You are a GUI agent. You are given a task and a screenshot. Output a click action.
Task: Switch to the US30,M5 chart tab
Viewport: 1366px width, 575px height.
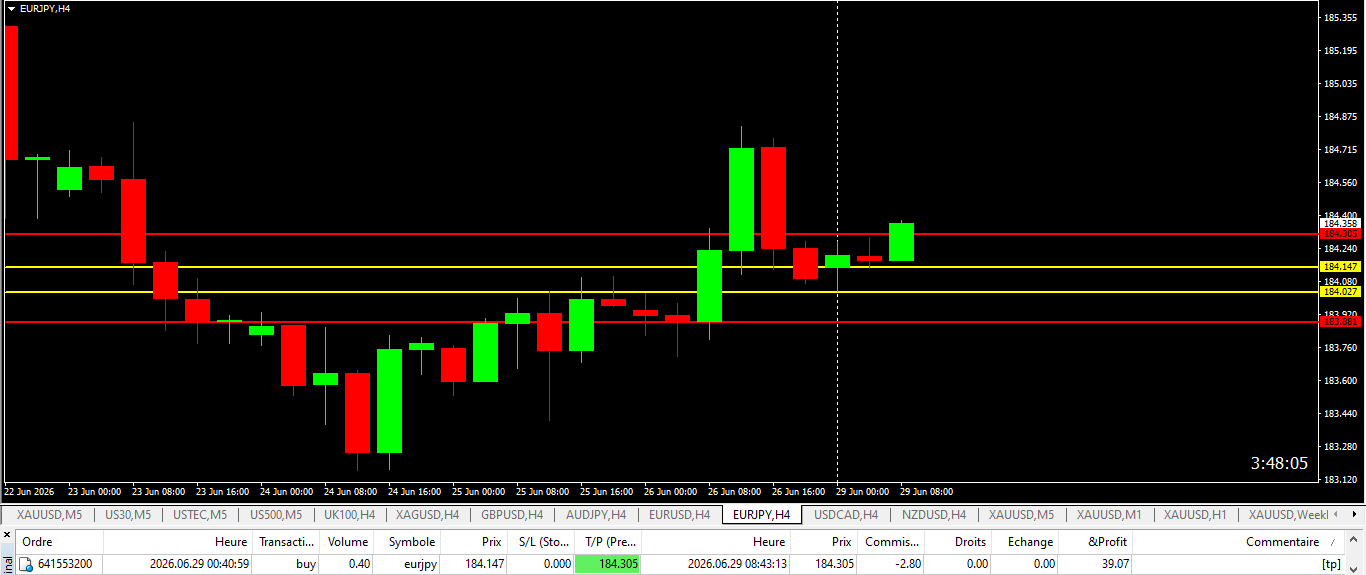point(128,515)
